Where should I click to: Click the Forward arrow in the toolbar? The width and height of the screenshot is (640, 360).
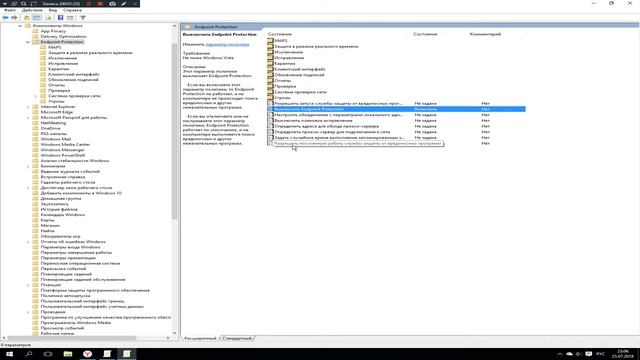tap(14, 18)
